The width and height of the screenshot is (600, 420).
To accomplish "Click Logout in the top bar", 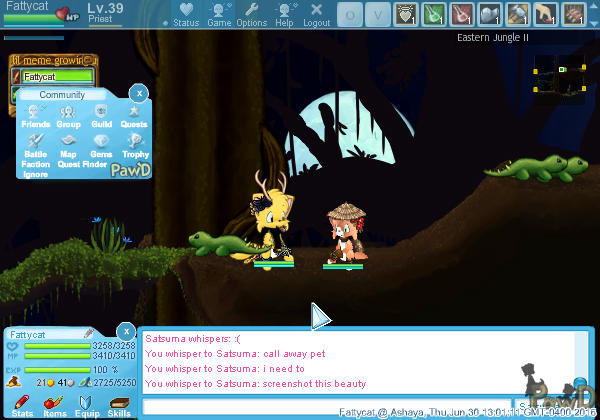I will [x=316, y=14].
